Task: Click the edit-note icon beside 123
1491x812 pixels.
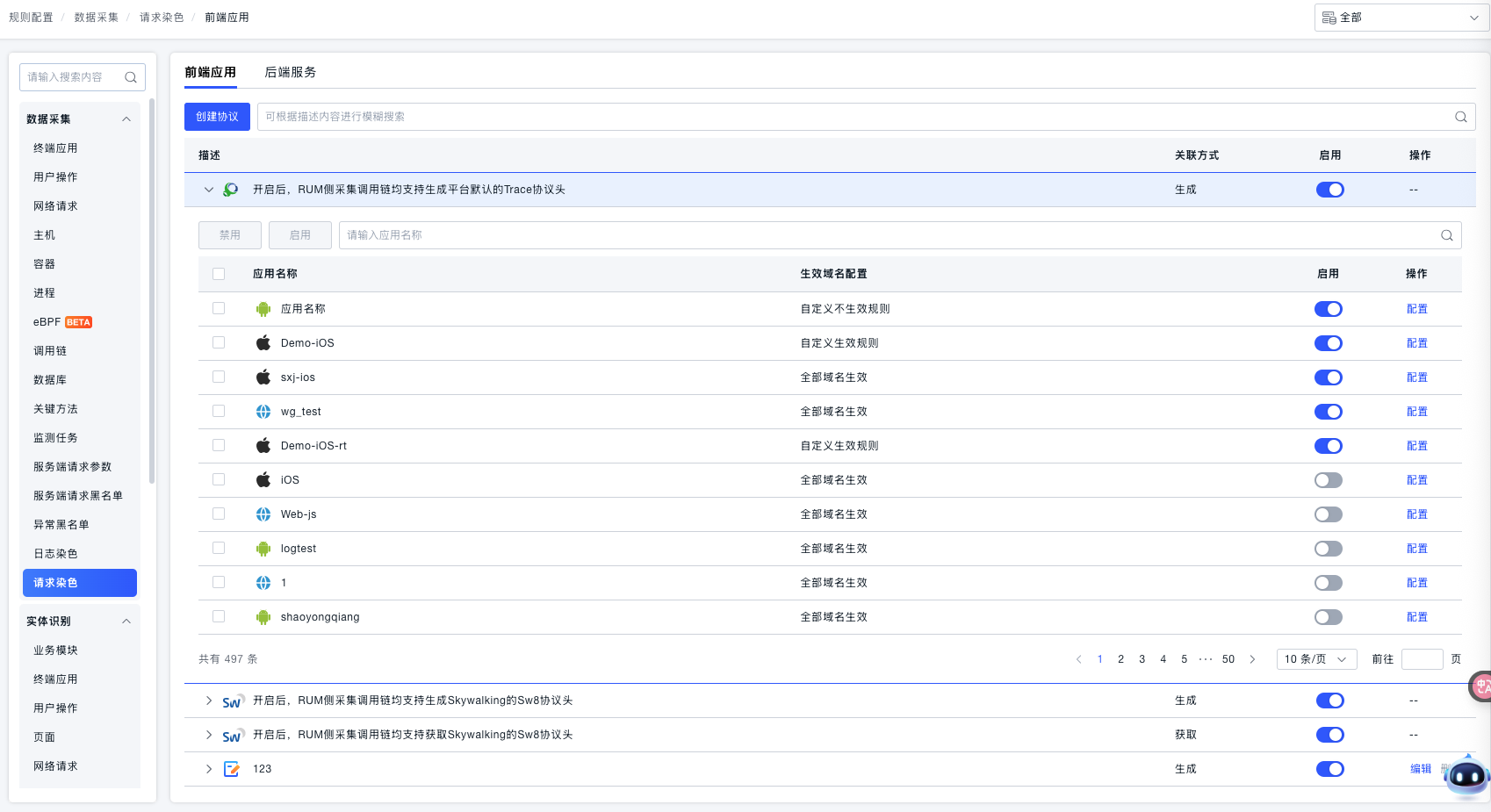Action: tap(232, 769)
